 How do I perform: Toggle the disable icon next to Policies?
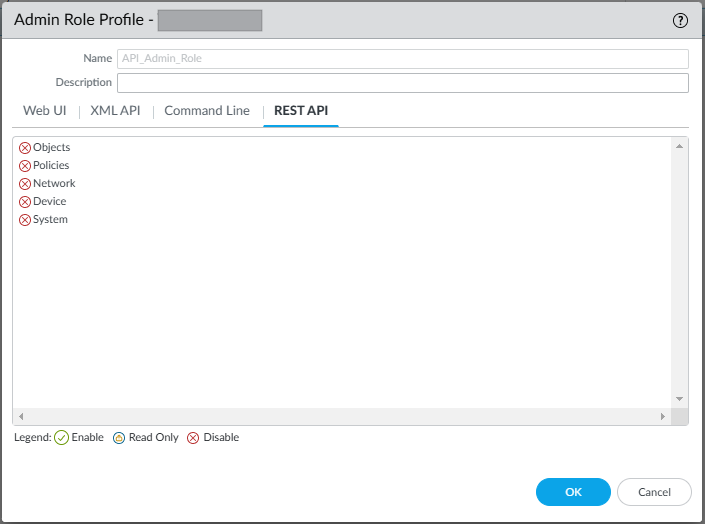[x=25, y=166]
